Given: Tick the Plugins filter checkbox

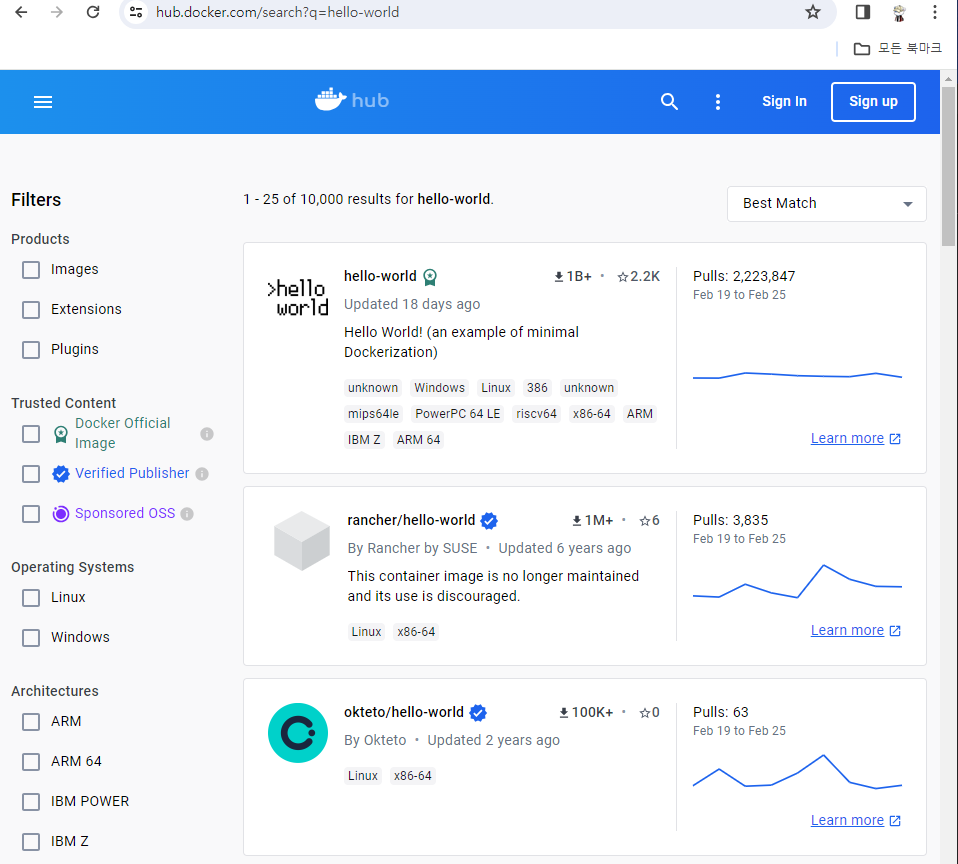Looking at the screenshot, I should point(31,350).
